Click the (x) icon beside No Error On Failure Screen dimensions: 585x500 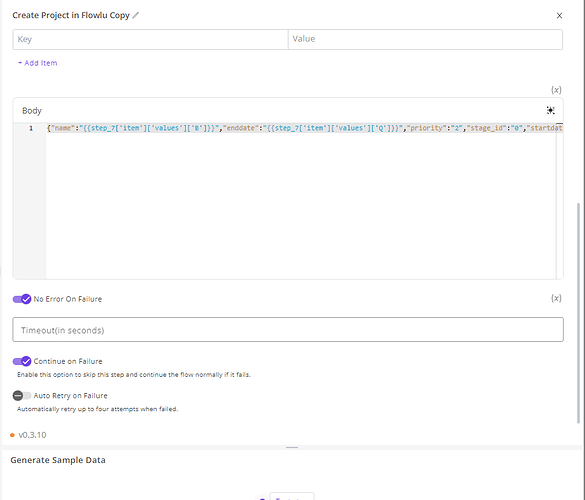556,298
